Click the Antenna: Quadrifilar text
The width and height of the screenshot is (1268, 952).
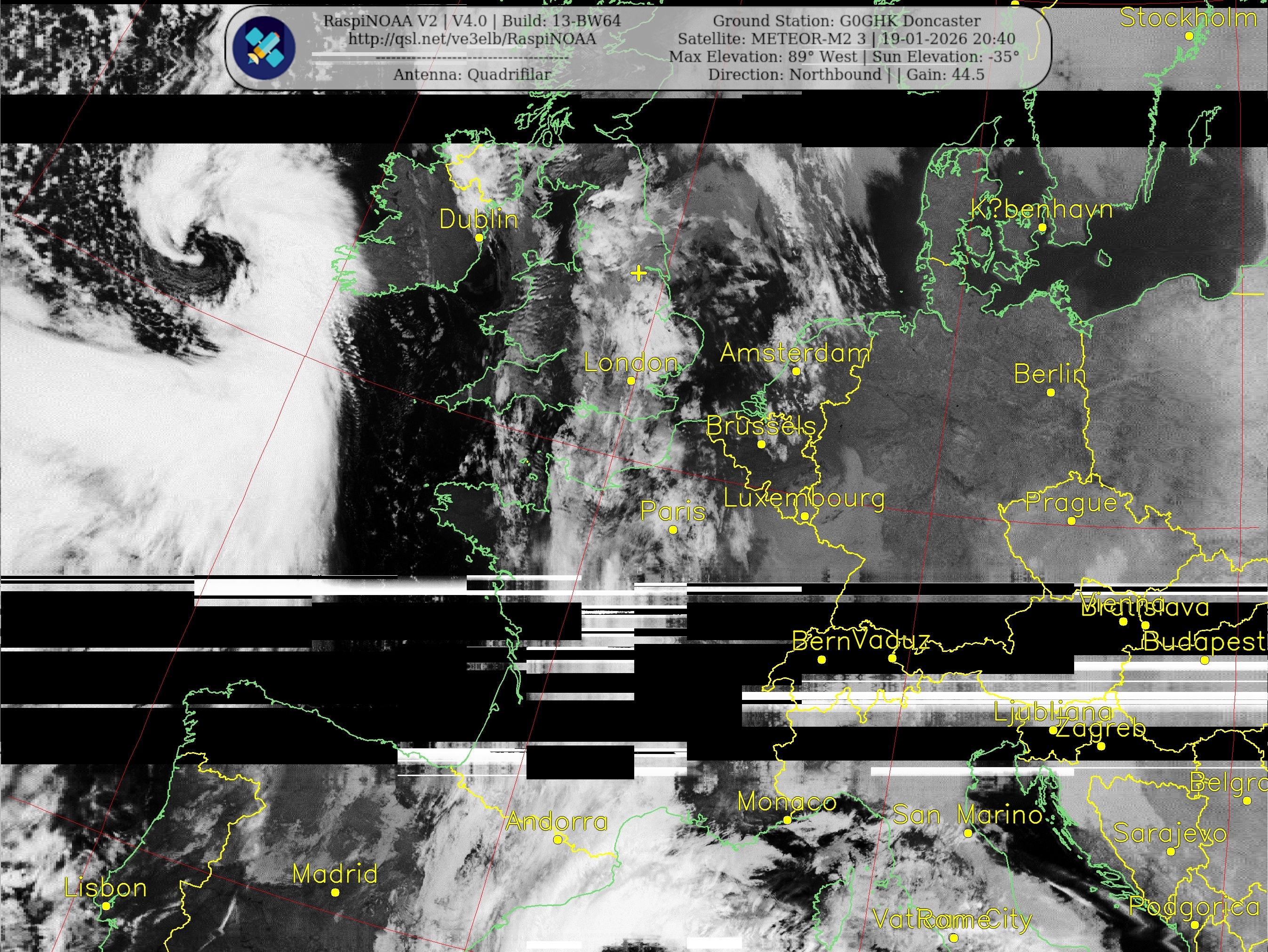point(472,74)
